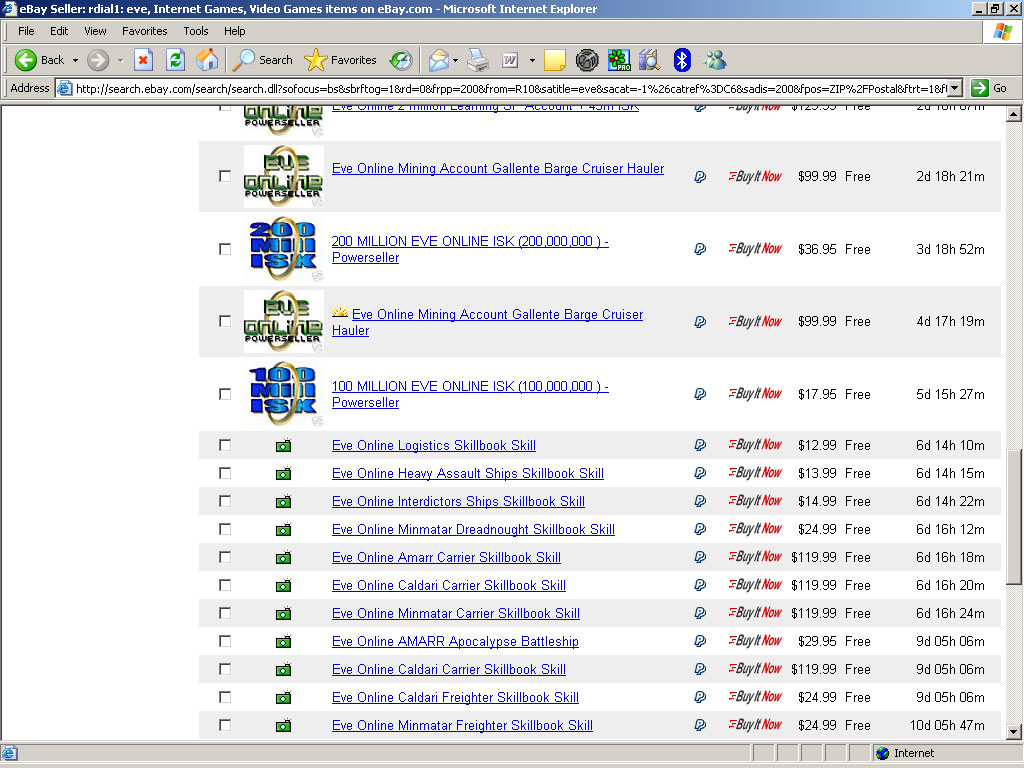The width and height of the screenshot is (1024, 768).
Task: Click camera icon for AMARR Apocalypse Battleship
Action: pos(283,642)
